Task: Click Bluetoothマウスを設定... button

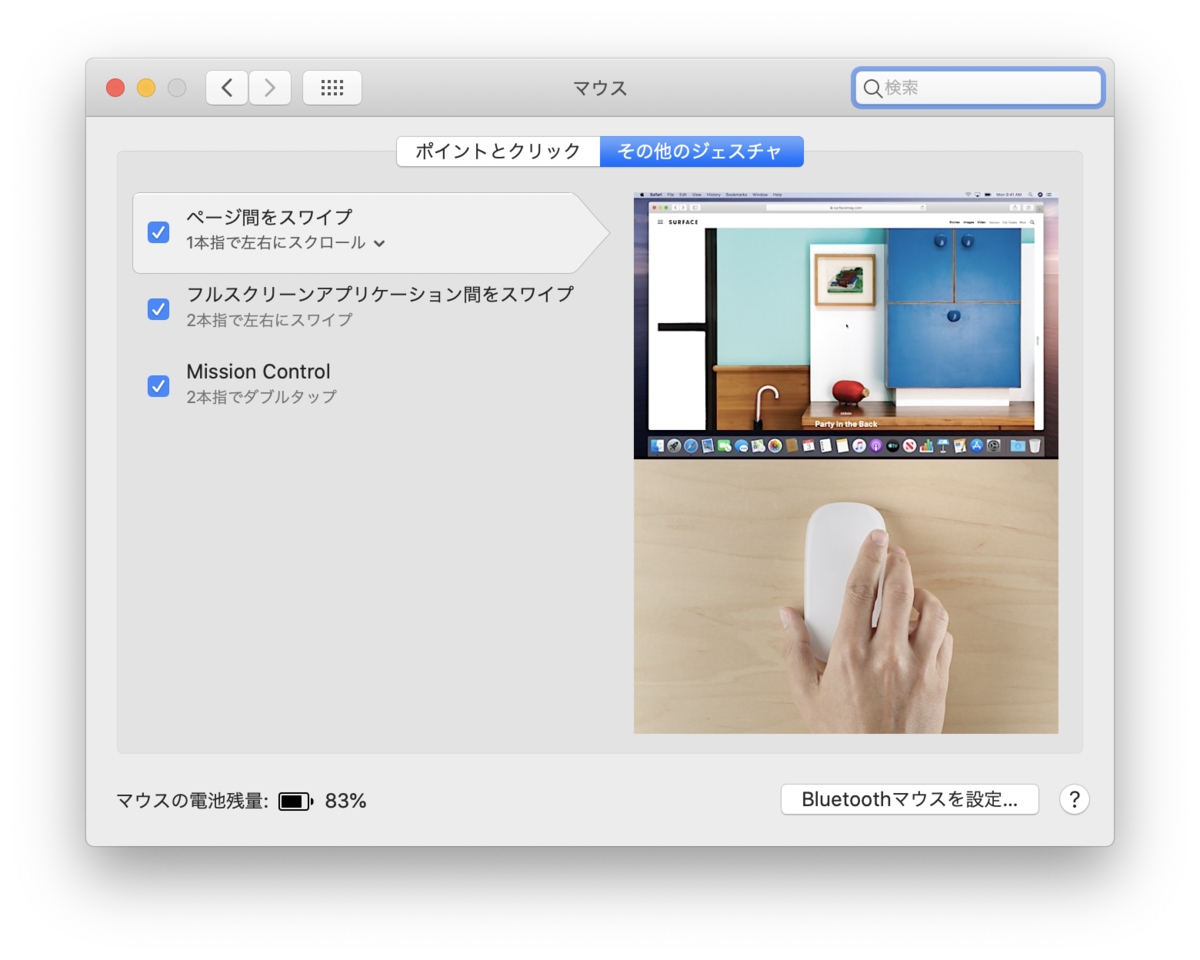Action: [910, 800]
